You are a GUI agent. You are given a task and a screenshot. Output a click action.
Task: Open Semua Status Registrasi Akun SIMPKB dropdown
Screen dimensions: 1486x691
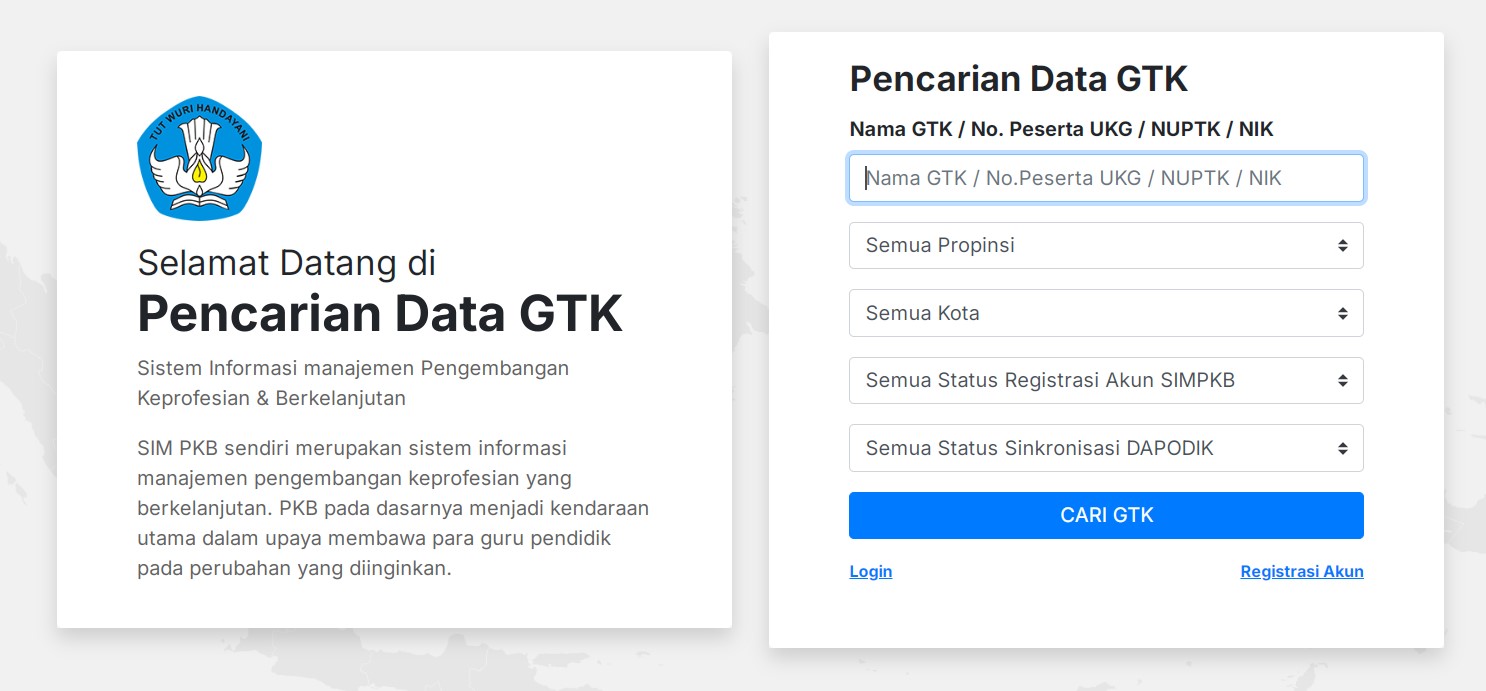pyautogui.click(x=1106, y=381)
